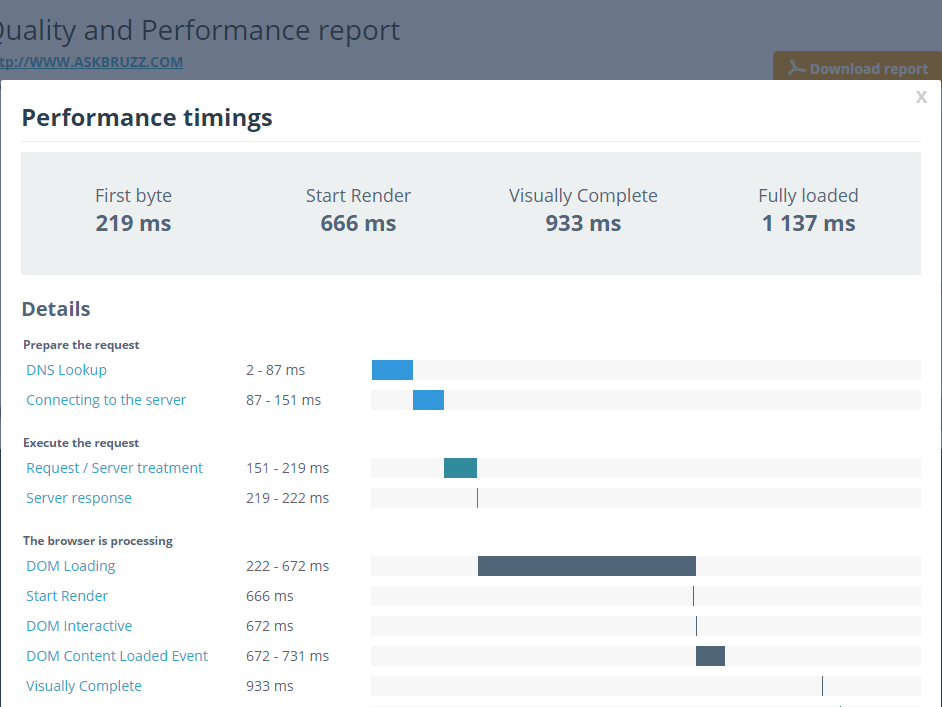
Task: Click the Performance timings title
Action: click(147, 118)
